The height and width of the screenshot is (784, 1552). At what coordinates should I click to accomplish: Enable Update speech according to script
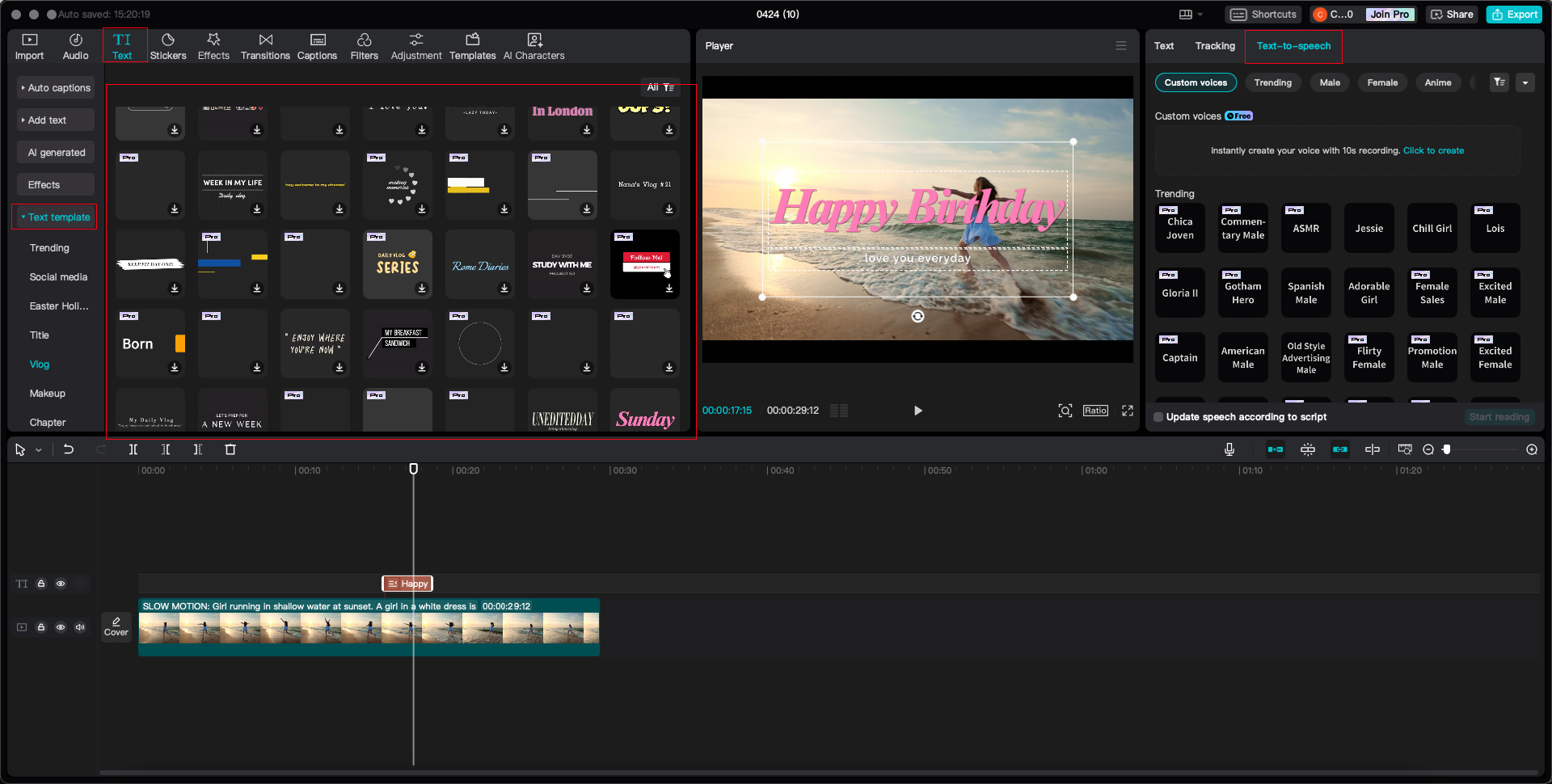[x=1158, y=417]
